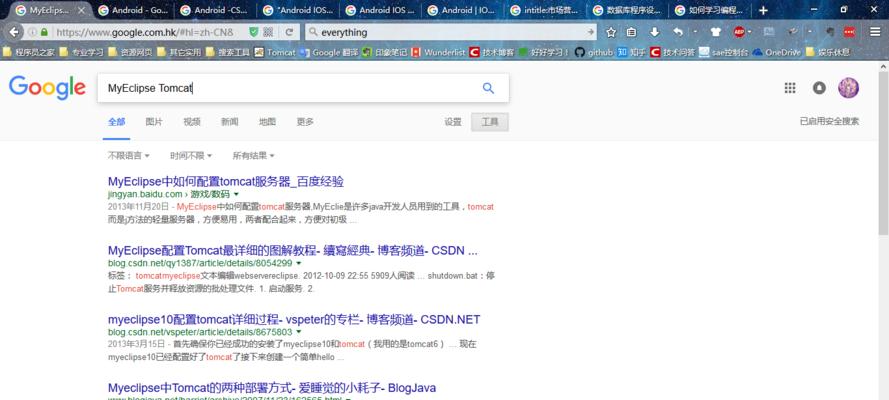This screenshot has width=889, height=400.
Task: Expand the 搜索工具 bookmark folder
Action: 227,52
